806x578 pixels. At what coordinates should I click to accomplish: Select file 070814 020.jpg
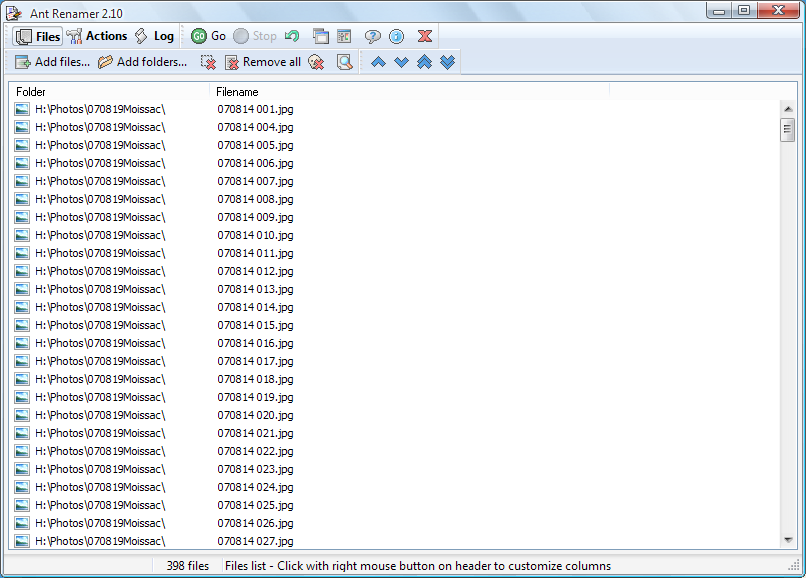click(255, 415)
